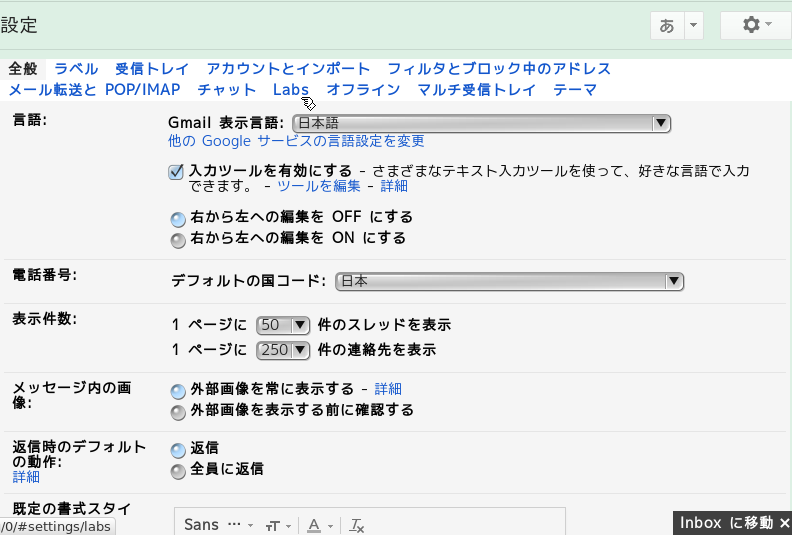Click the ツールを編集 link
The width and height of the screenshot is (792, 535).
(319, 186)
